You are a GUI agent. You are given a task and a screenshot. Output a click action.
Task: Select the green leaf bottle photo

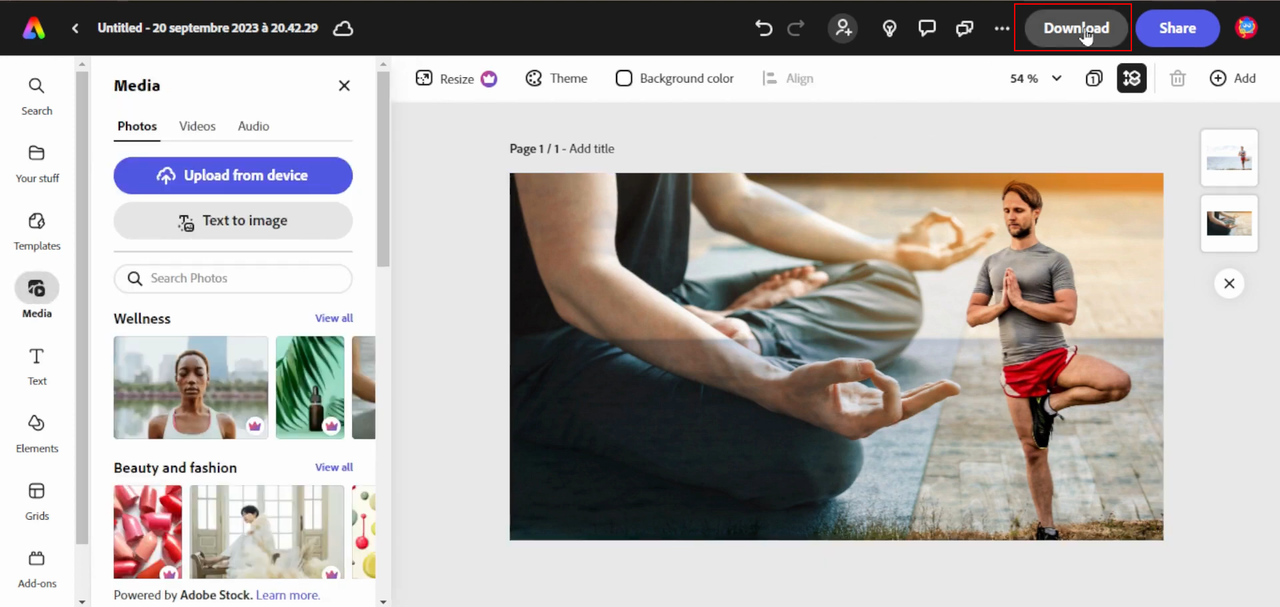pos(310,387)
